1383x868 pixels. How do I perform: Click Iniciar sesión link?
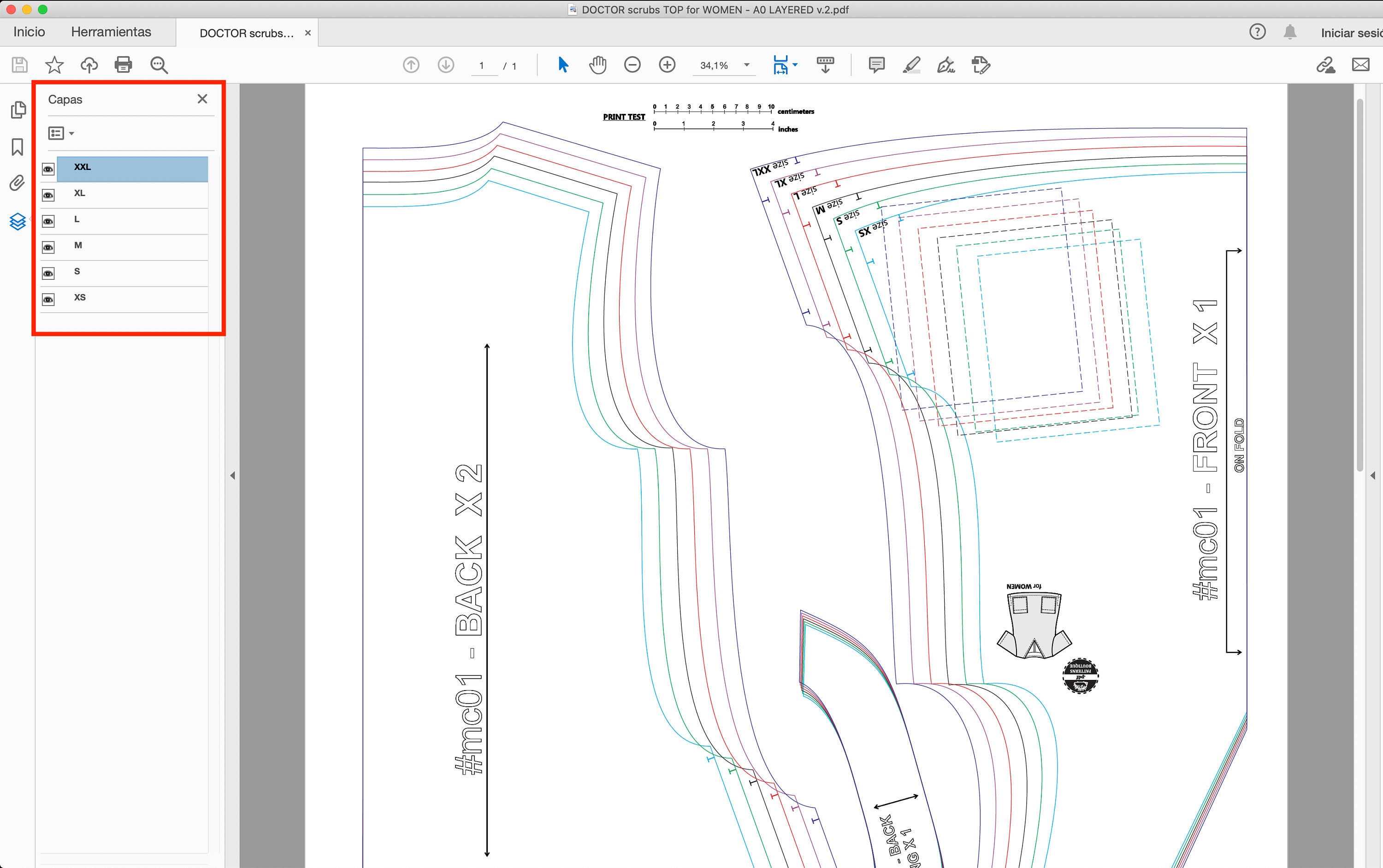(x=1352, y=33)
